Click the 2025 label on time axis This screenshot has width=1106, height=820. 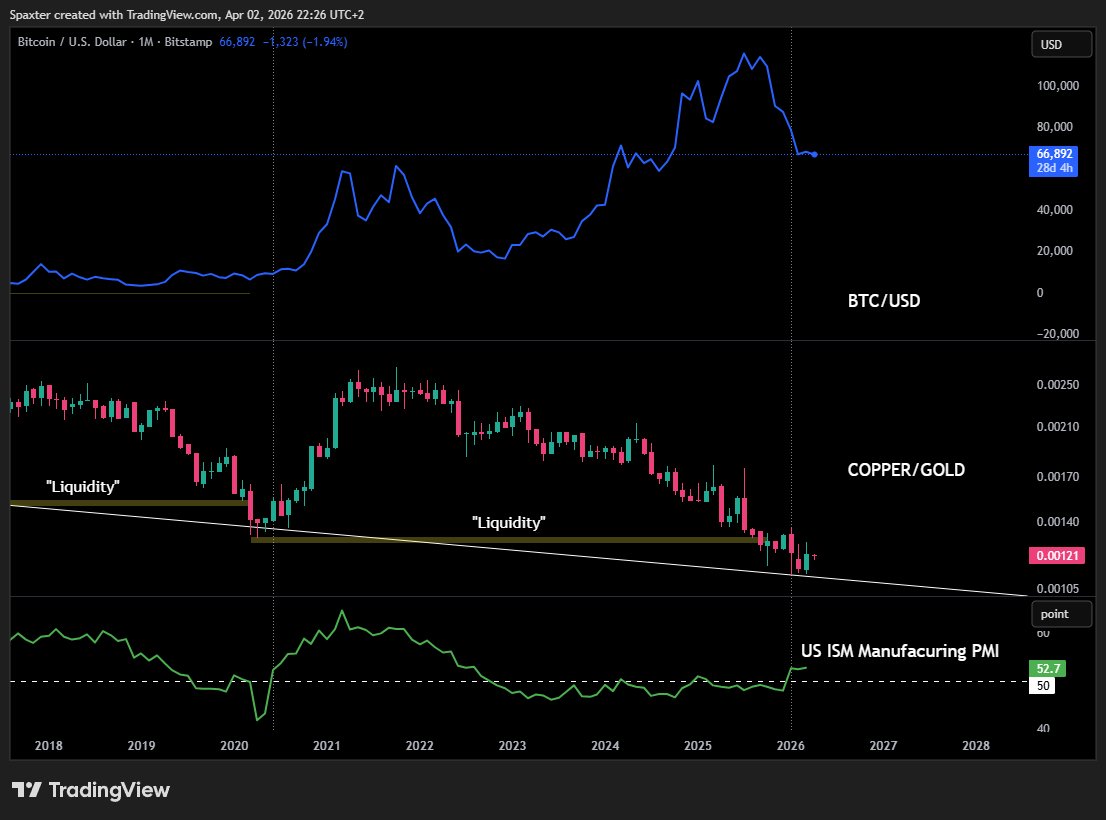[x=698, y=746]
